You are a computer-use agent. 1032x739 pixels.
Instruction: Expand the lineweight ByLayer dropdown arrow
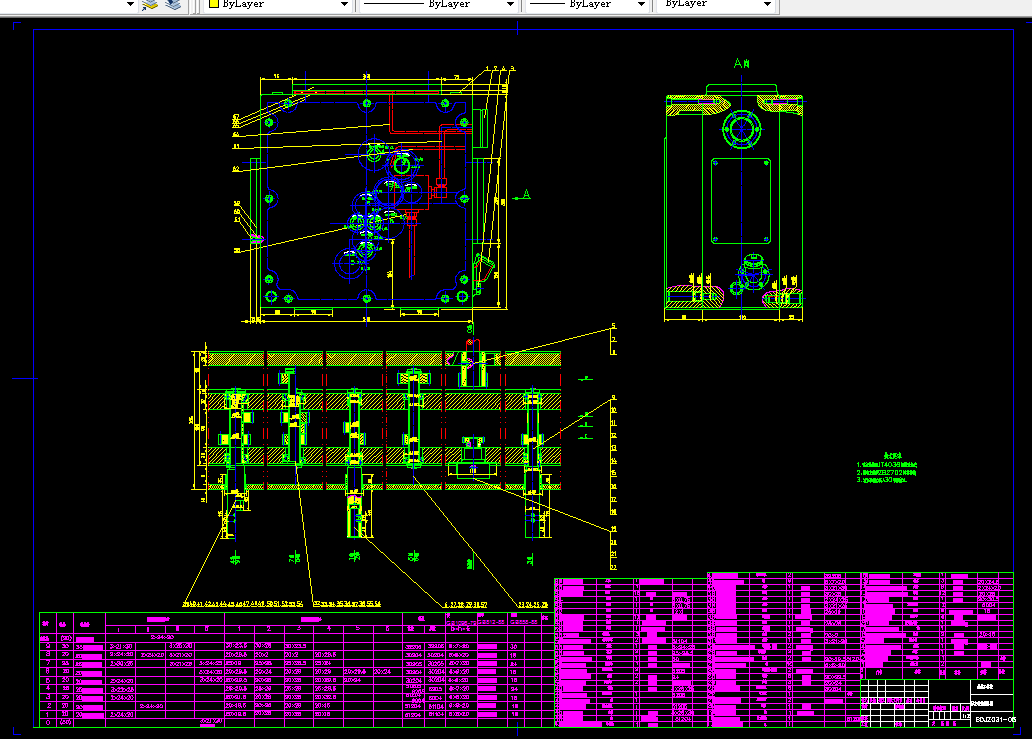[641, 5]
